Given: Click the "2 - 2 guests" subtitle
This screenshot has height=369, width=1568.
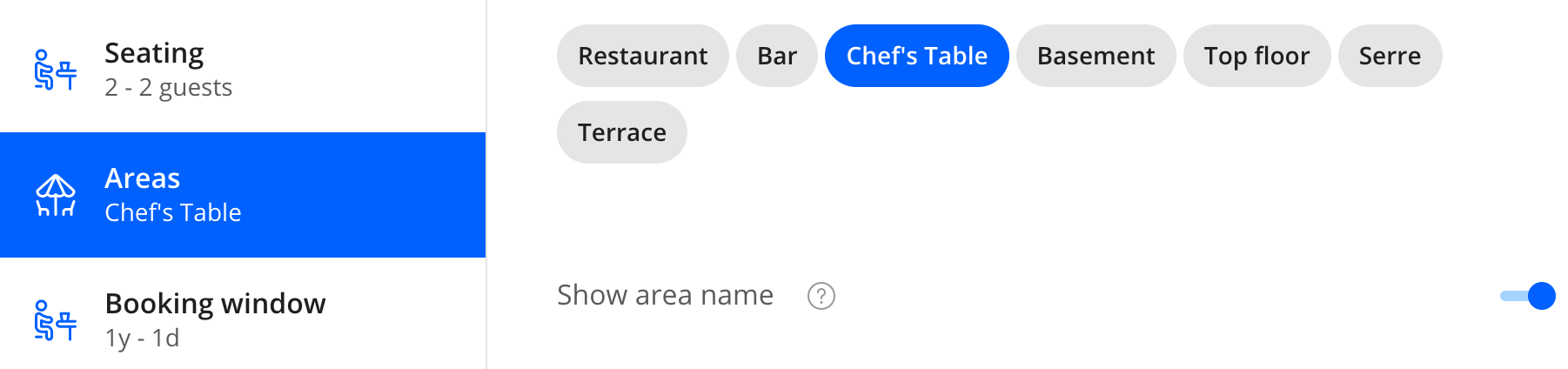Looking at the screenshot, I should pos(168,87).
